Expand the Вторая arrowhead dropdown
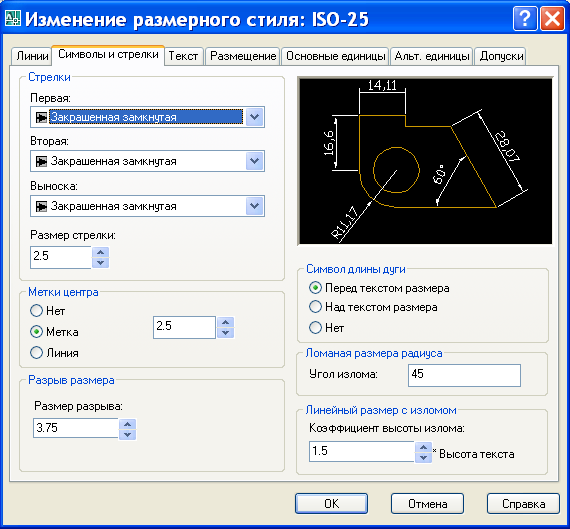 click(254, 161)
